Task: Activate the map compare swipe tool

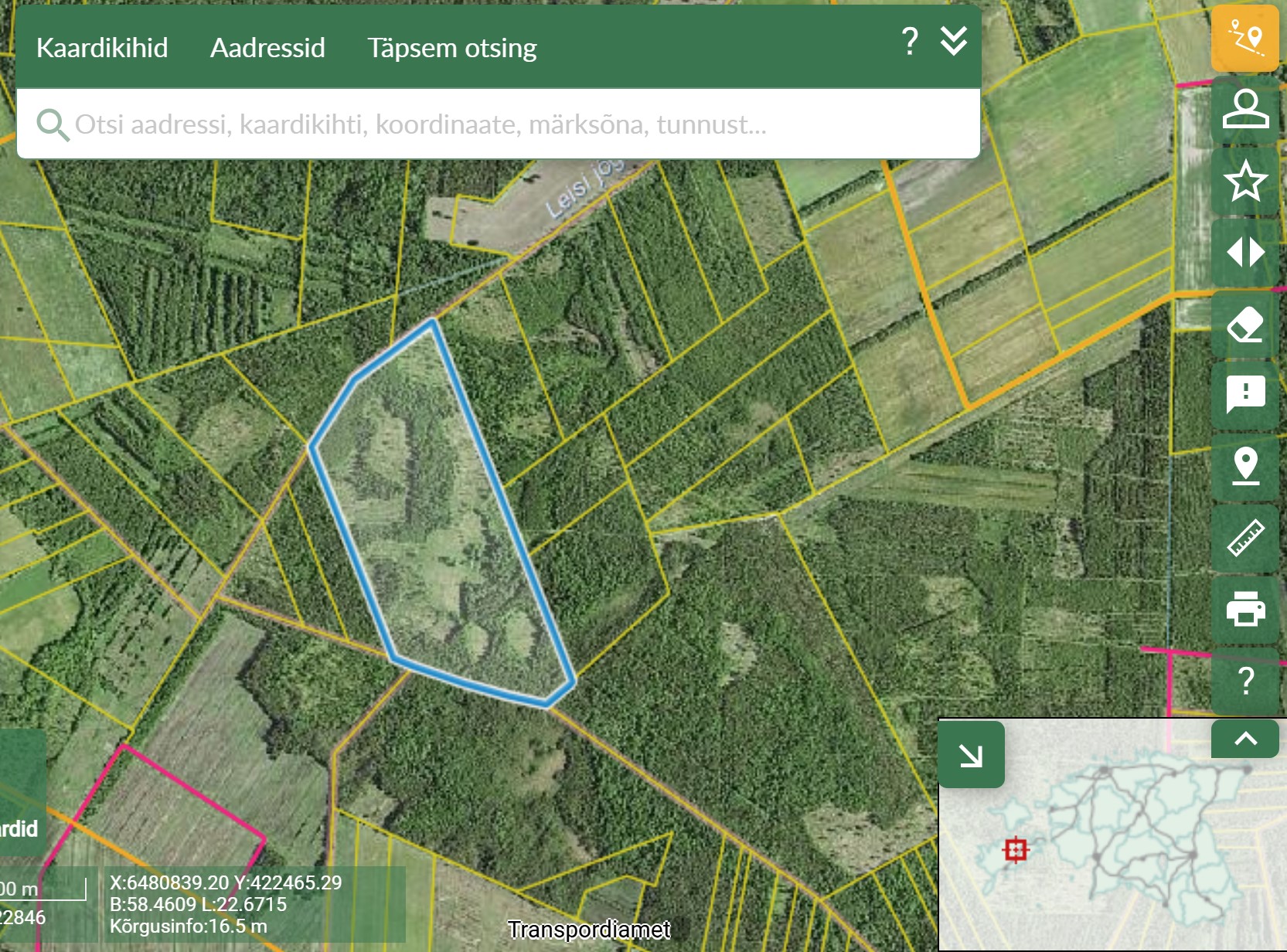Action: (1244, 253)
